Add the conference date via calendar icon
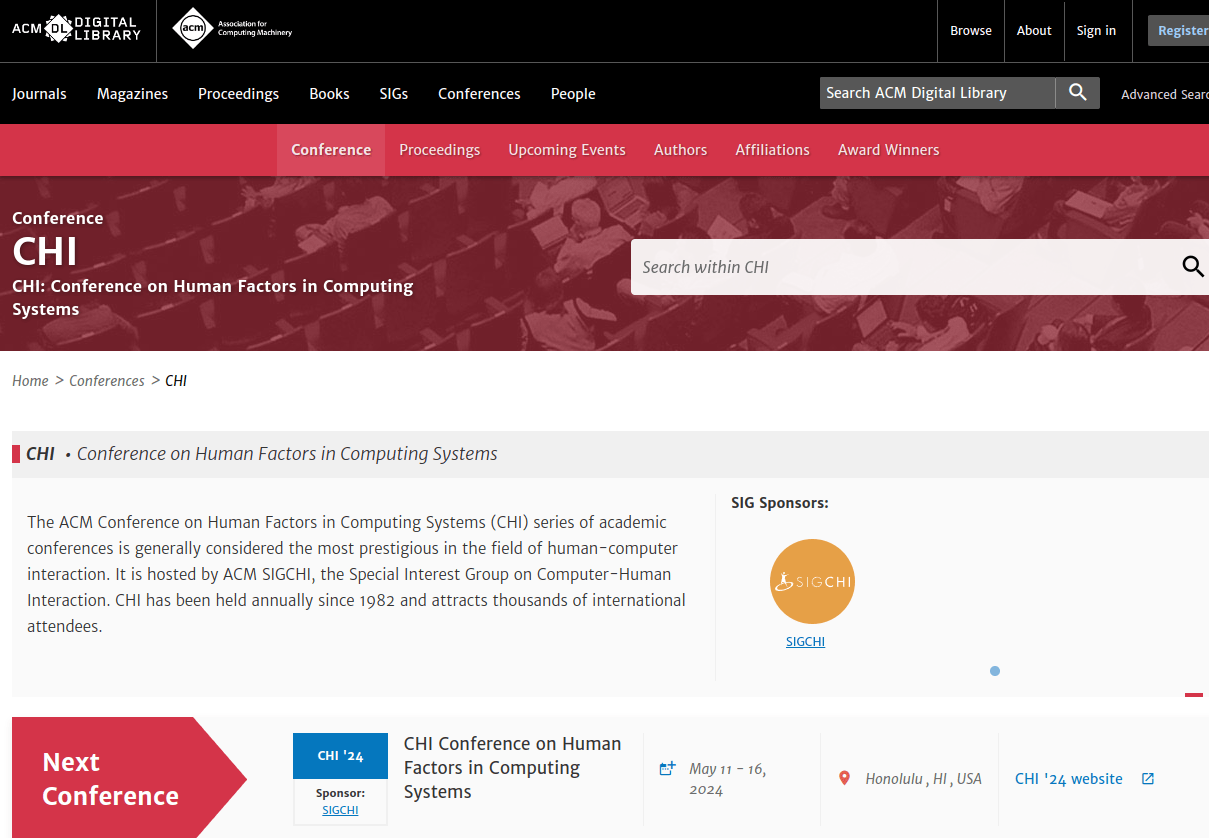This screenshot has height=838, width=1209. click(668, 768)
